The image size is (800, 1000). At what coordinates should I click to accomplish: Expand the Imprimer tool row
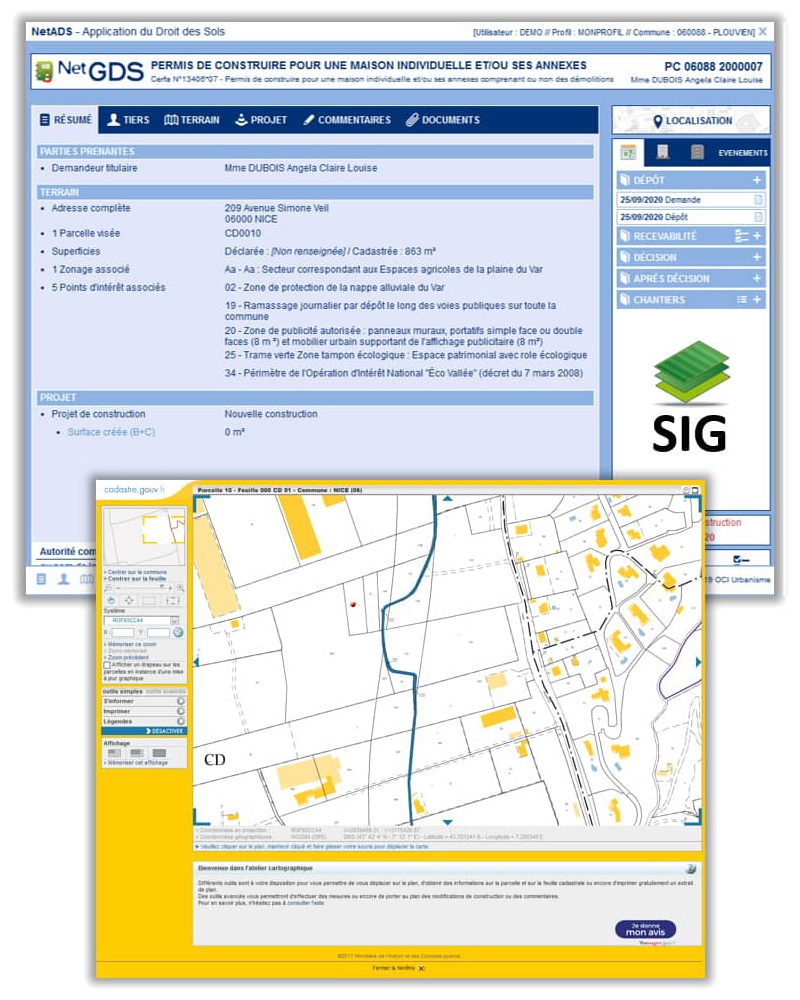point(144,711)
